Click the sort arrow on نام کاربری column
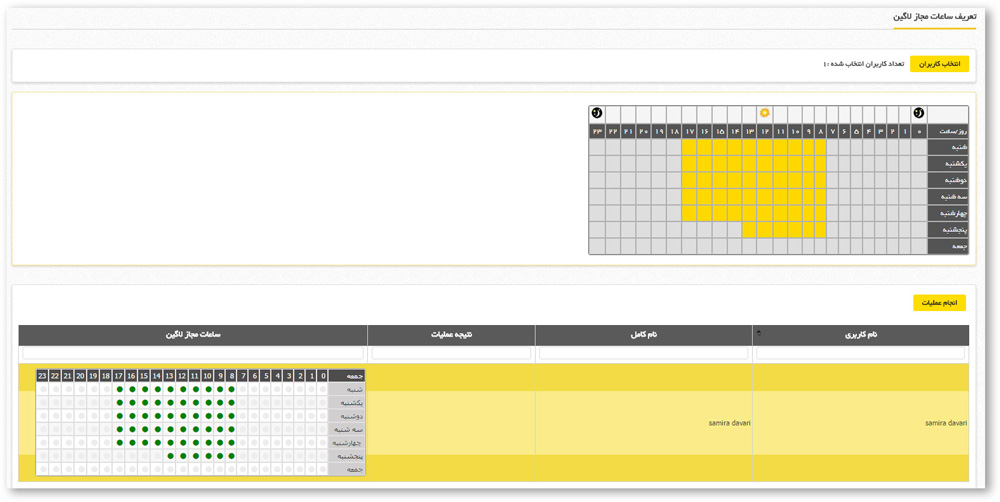 click(758, 332)
